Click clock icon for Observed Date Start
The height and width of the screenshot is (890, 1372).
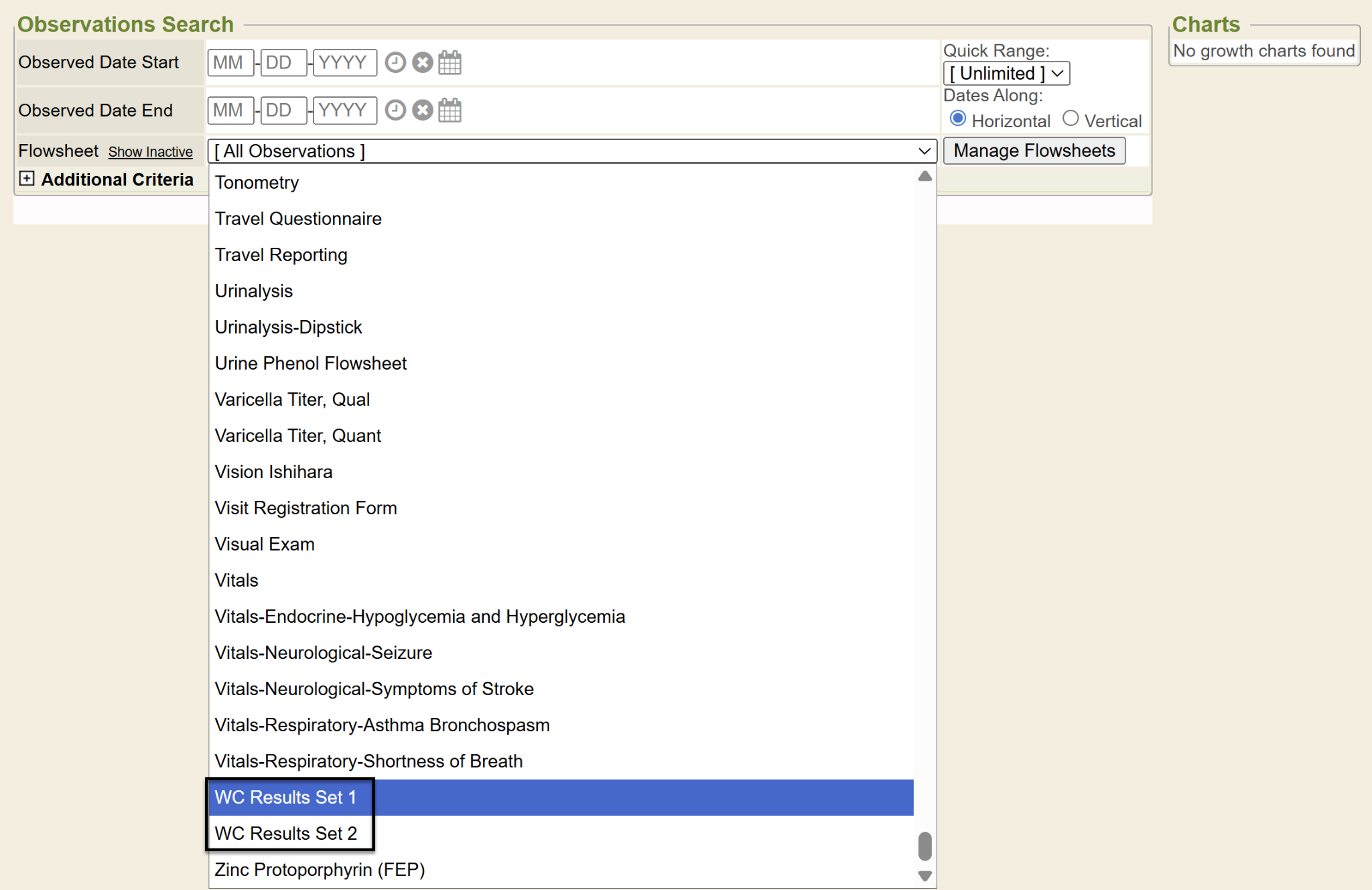(395, 62)
